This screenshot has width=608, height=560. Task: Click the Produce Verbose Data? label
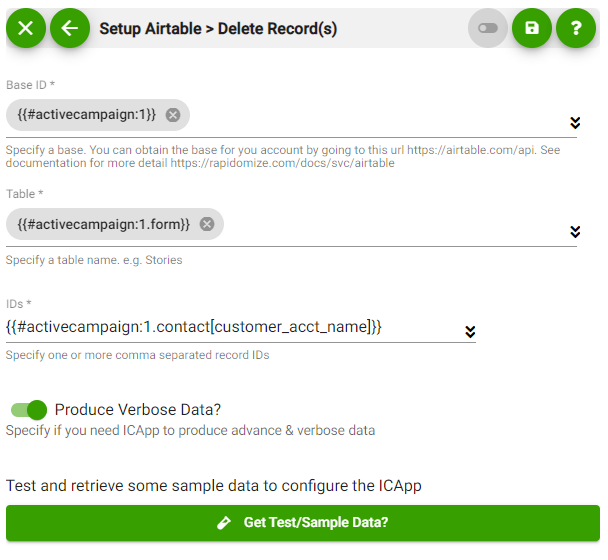point(138,410)
